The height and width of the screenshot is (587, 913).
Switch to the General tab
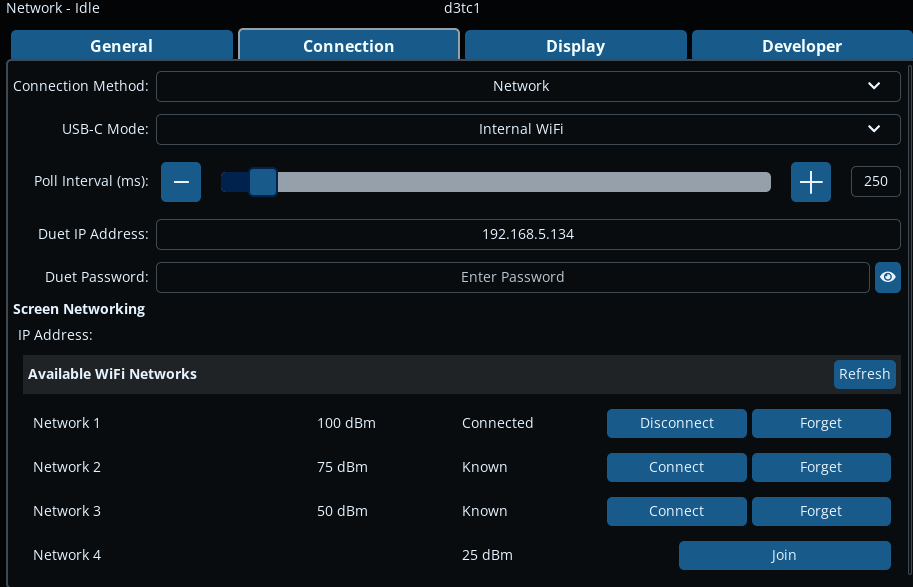pos(121,46)
